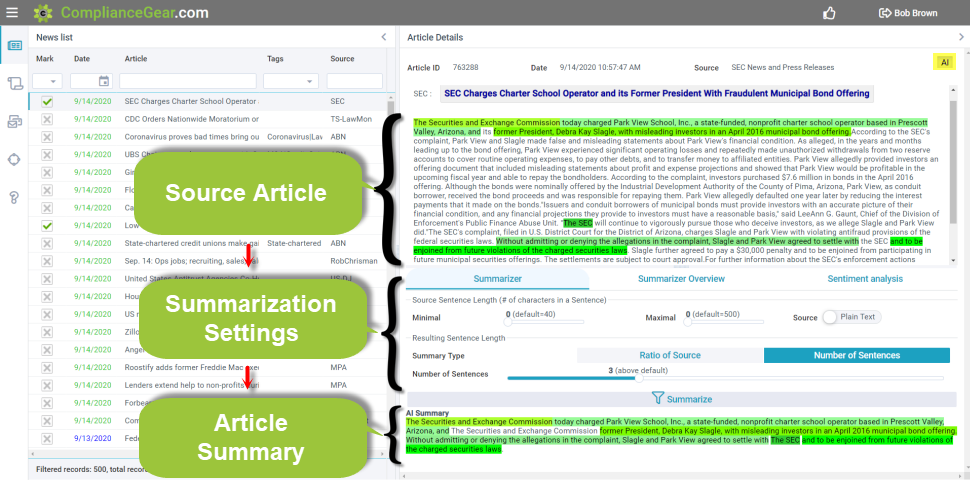
Task: Click the thumbs-up like icon
Action: click(830, 12)
